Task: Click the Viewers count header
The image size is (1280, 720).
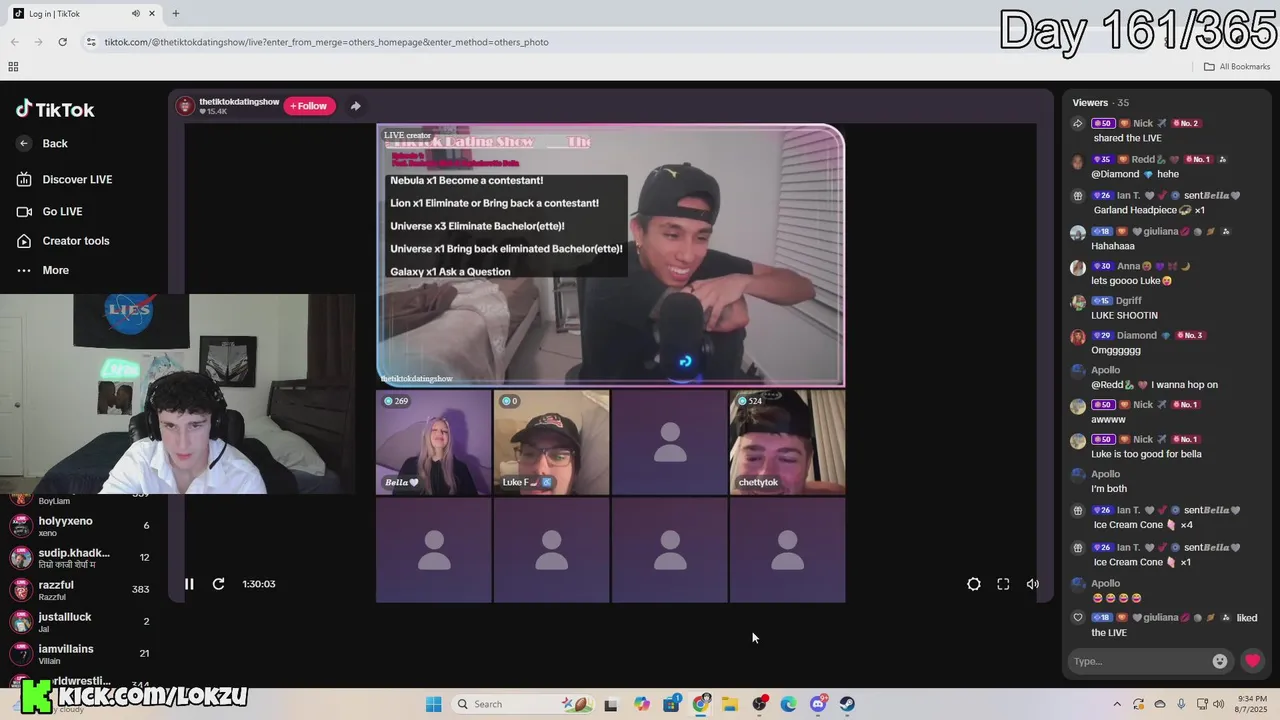Action: click(x=1100, y=103)
